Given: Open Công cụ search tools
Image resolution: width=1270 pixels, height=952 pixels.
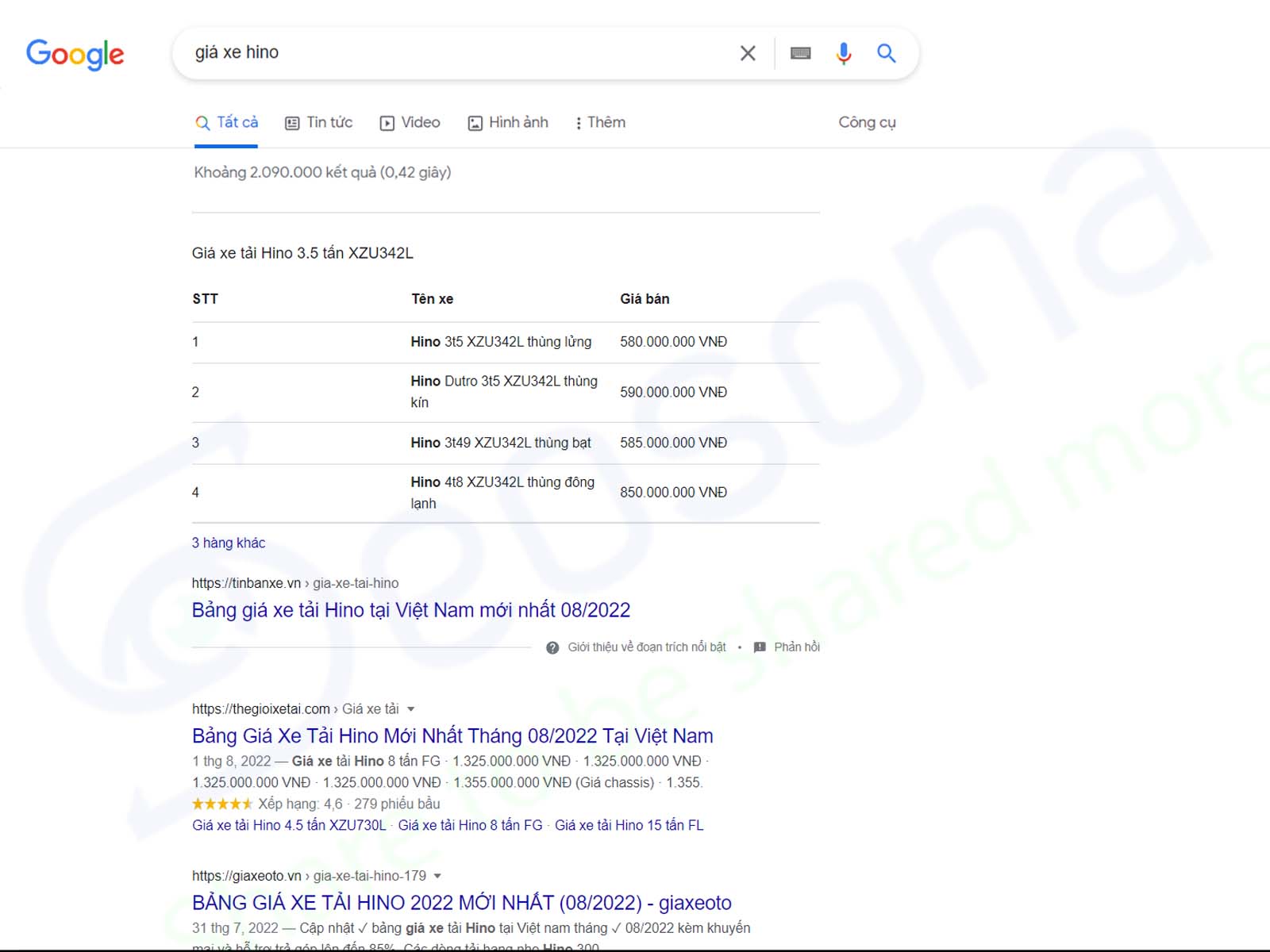Looking at the screenshot, I should [867, 123].
